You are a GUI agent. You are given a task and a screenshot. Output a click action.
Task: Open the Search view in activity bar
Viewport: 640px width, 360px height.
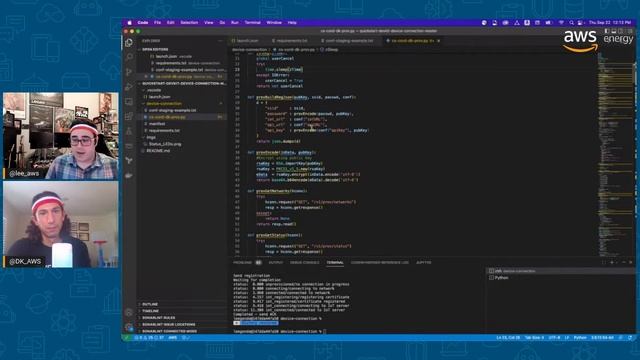click(x=129, y=57)
